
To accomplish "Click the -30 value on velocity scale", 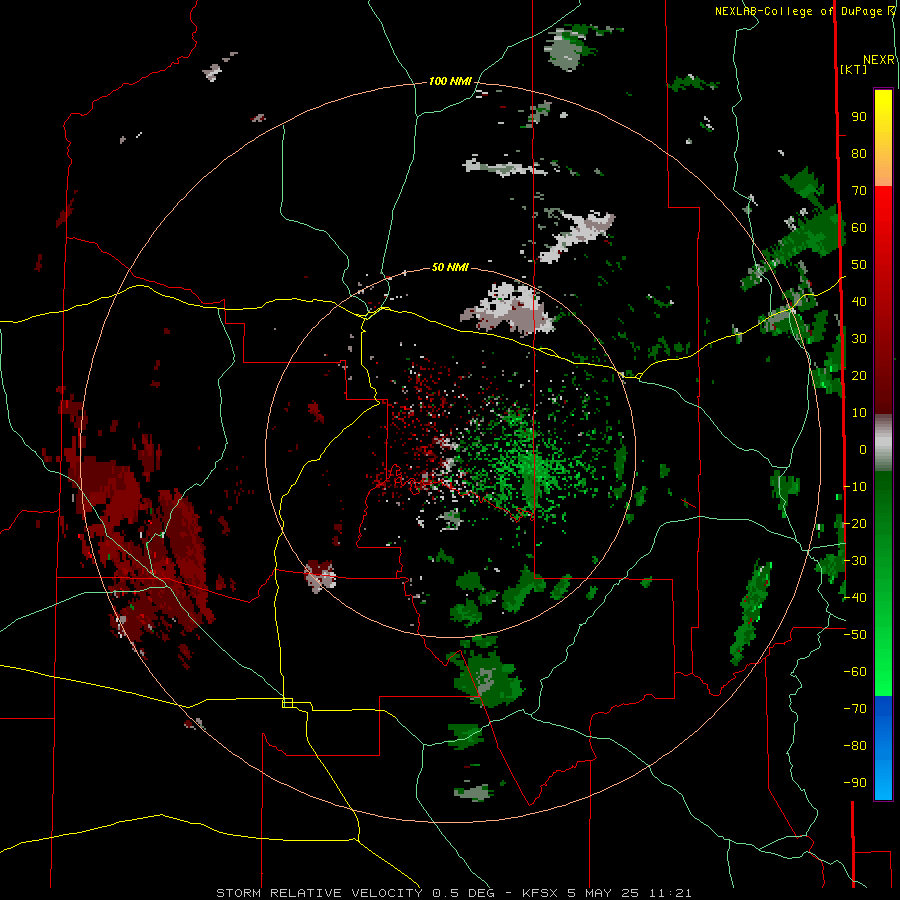I will 855,561.
